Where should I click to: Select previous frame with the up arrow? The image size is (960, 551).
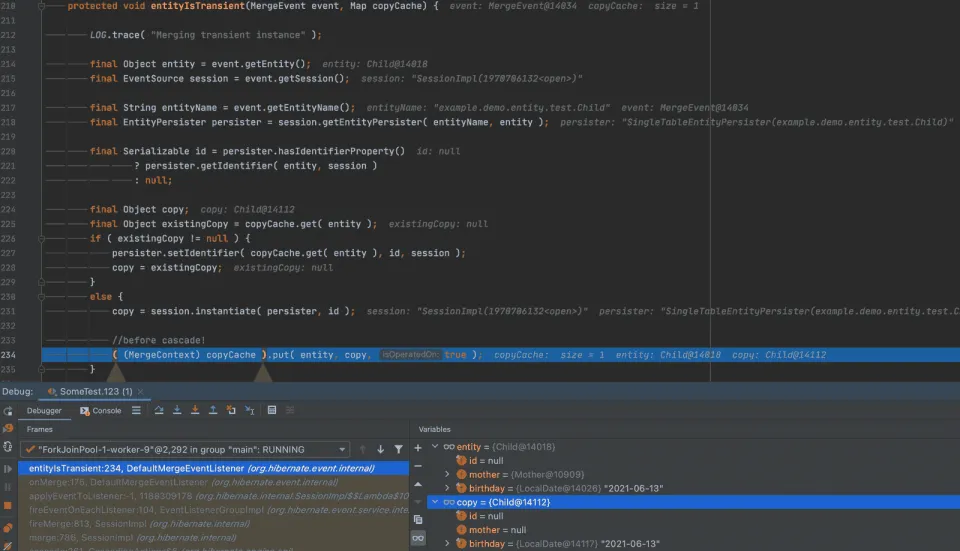click(362, 449)
